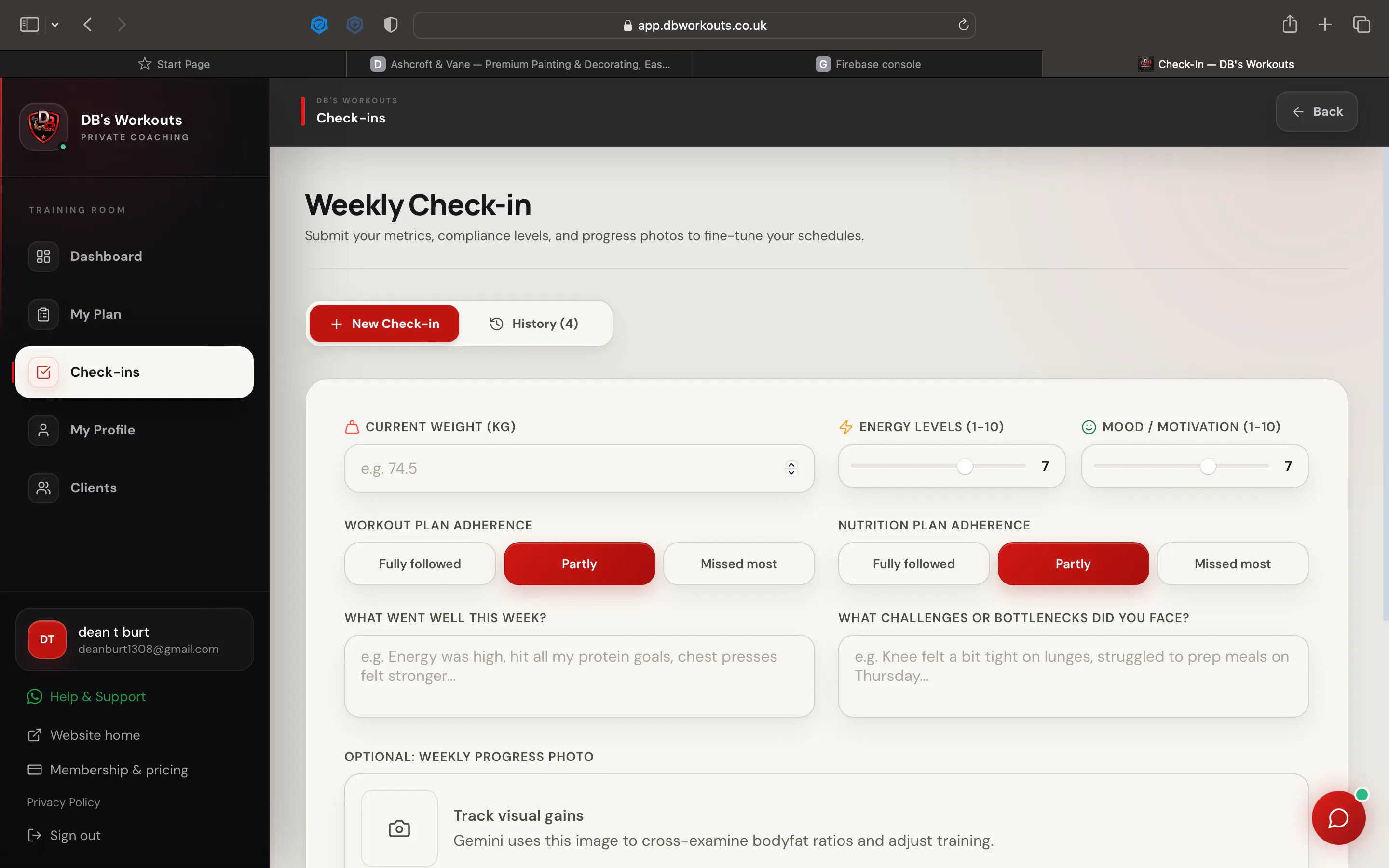1389x868 pixels.
Task: Click the camera icon to upload photo
Action: [x=399, y=828]
